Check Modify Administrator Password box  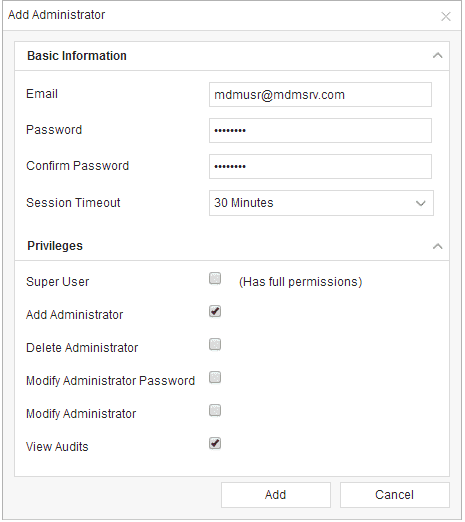point(215,377)
